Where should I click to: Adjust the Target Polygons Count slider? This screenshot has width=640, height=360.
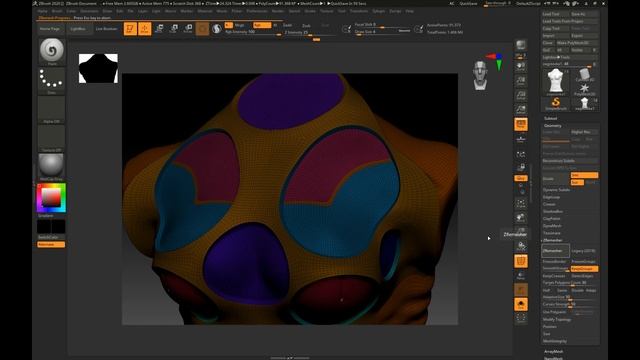coord(570,283)
